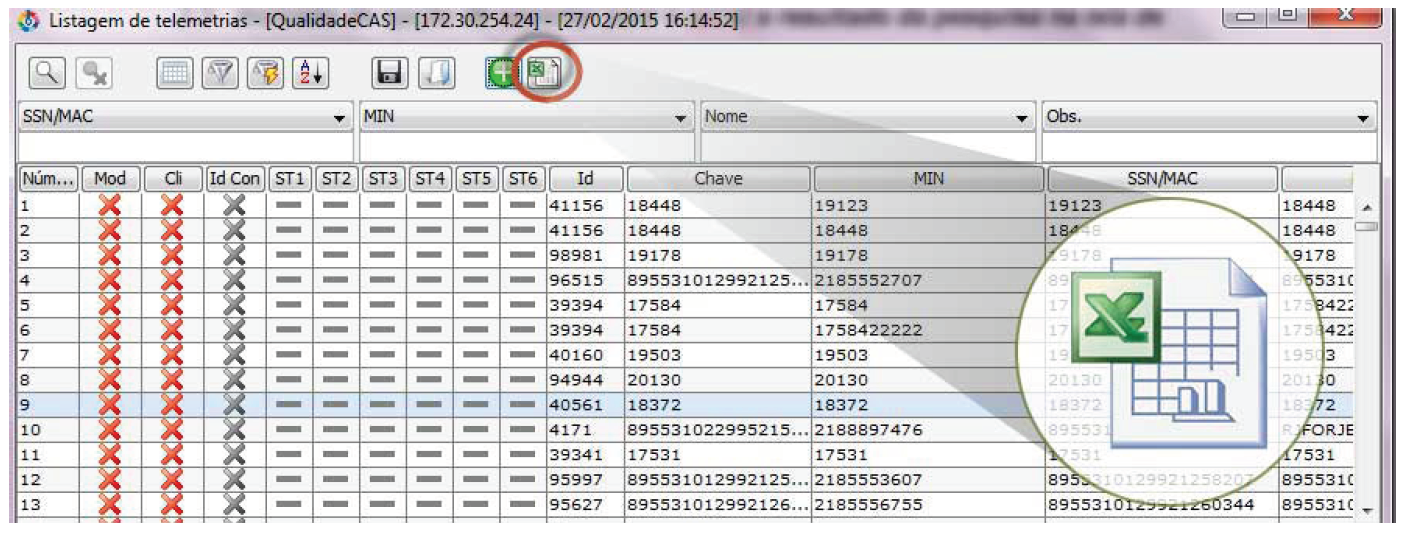The image size is (1404, 539).
Task: Select Id cell 4171
Action: pos(585,430)
